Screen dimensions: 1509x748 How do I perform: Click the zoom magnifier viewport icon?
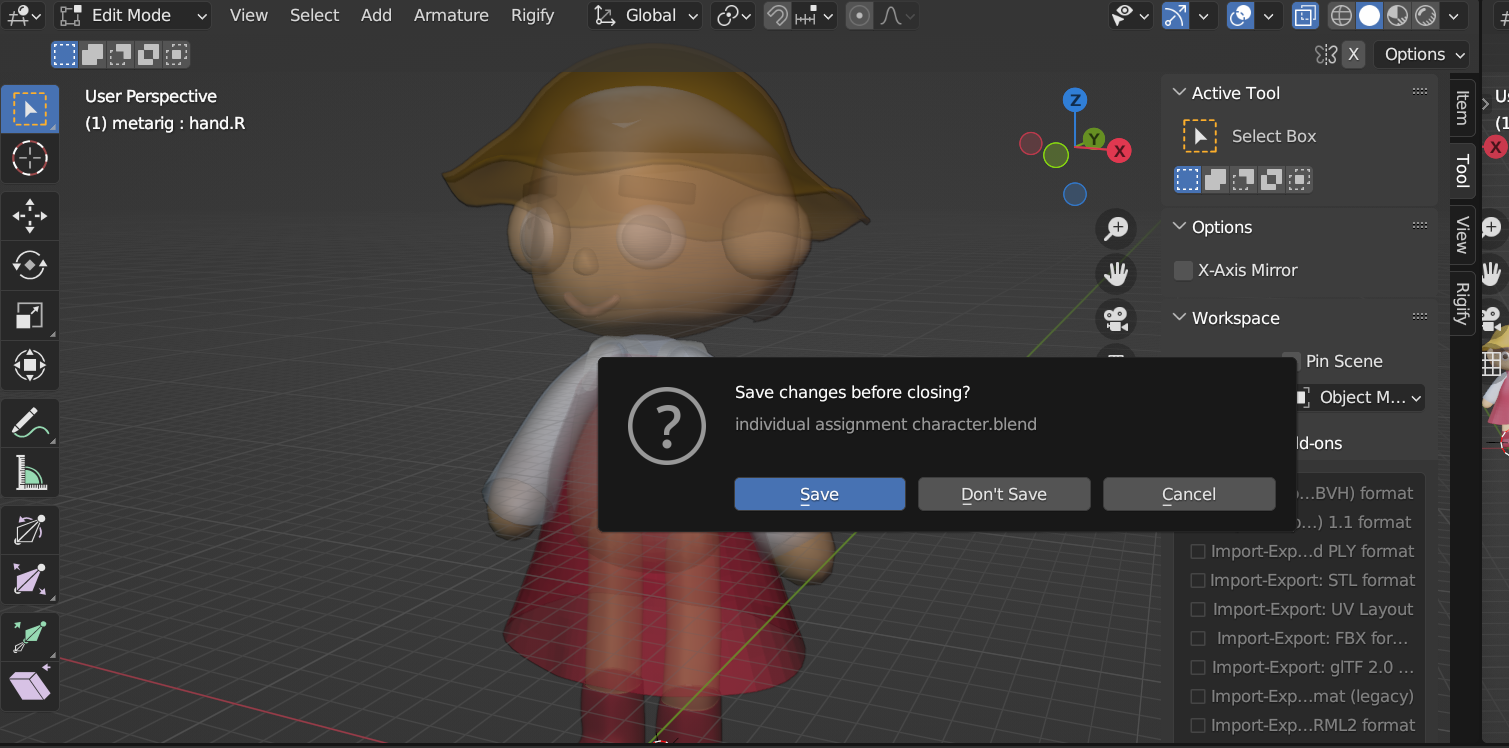click(x=1115, y=229)
